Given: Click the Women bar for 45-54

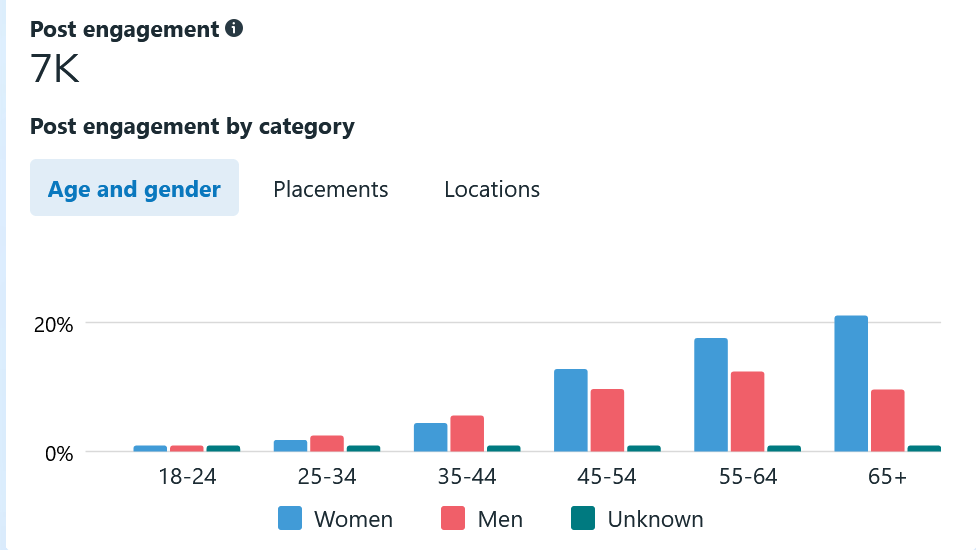Looking at the screenshot, I should 570,411.
